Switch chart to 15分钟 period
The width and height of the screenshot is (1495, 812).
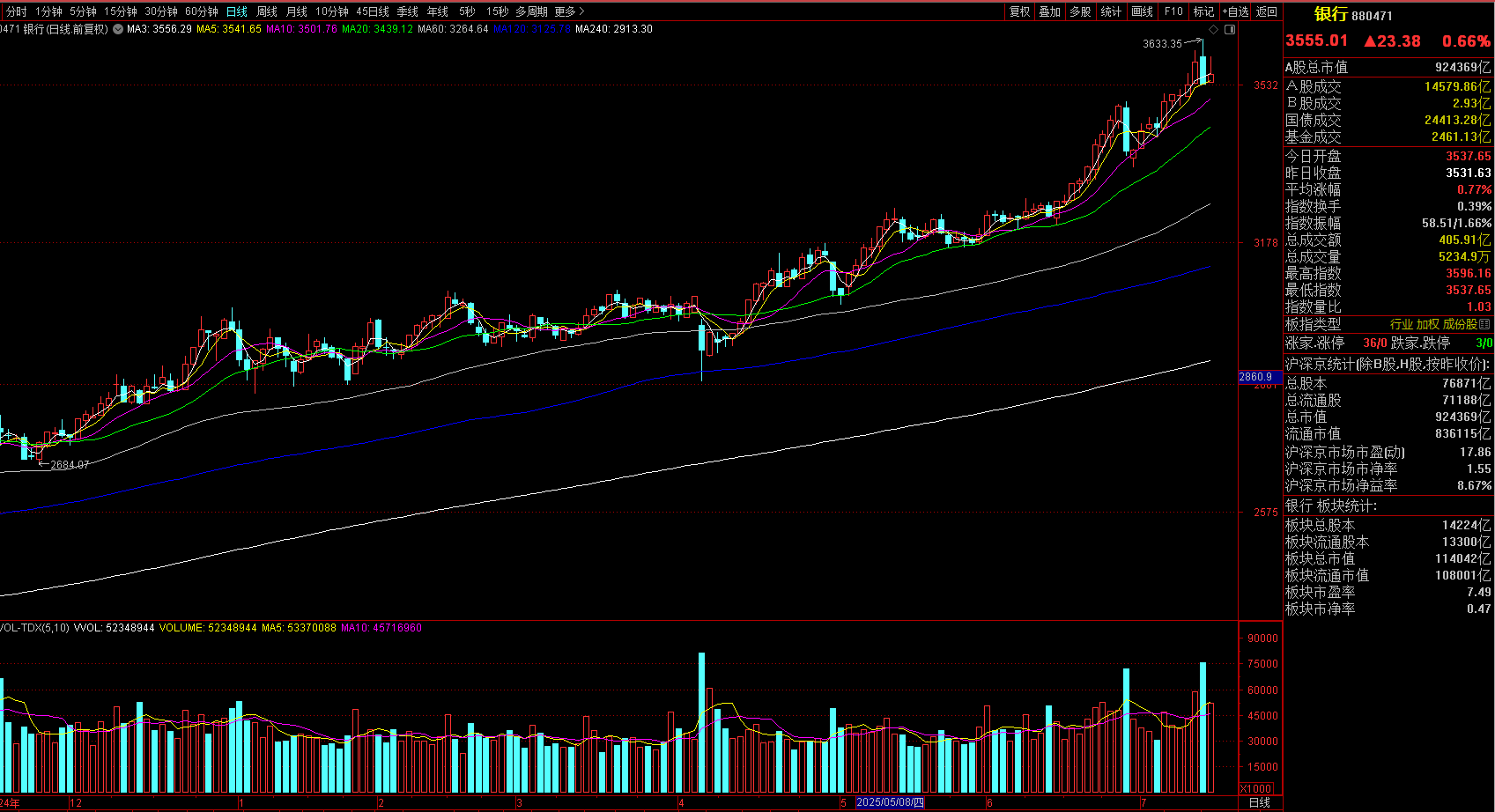click(x=121, y=11)
